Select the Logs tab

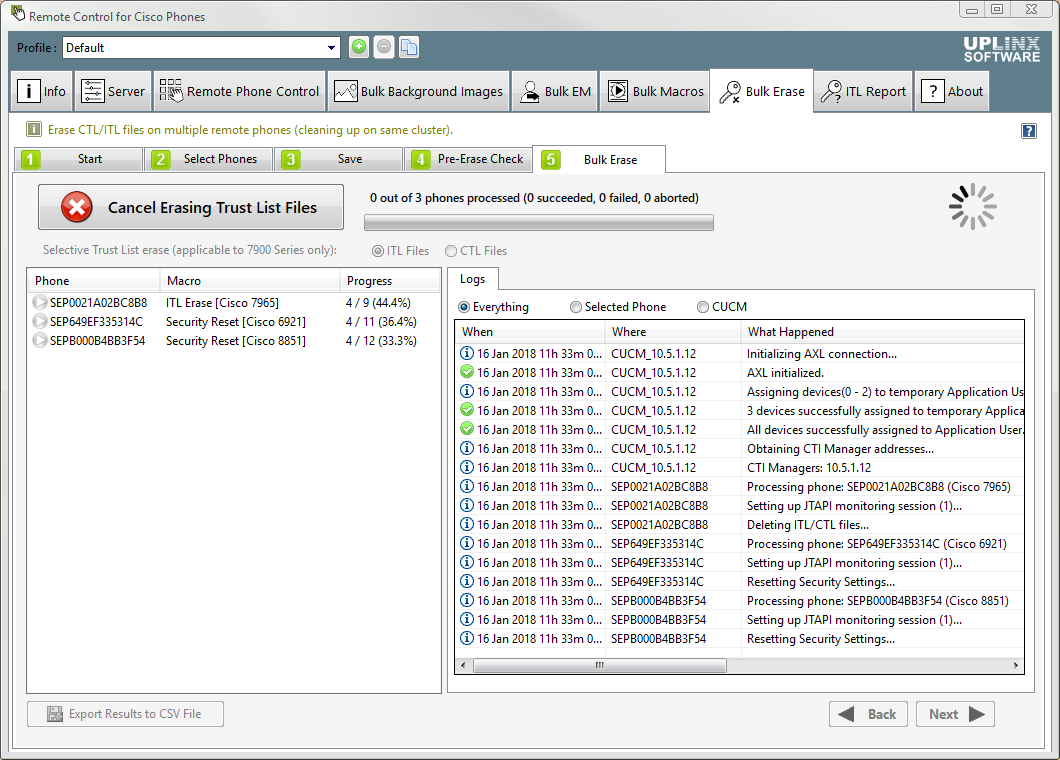click(473, 279)
